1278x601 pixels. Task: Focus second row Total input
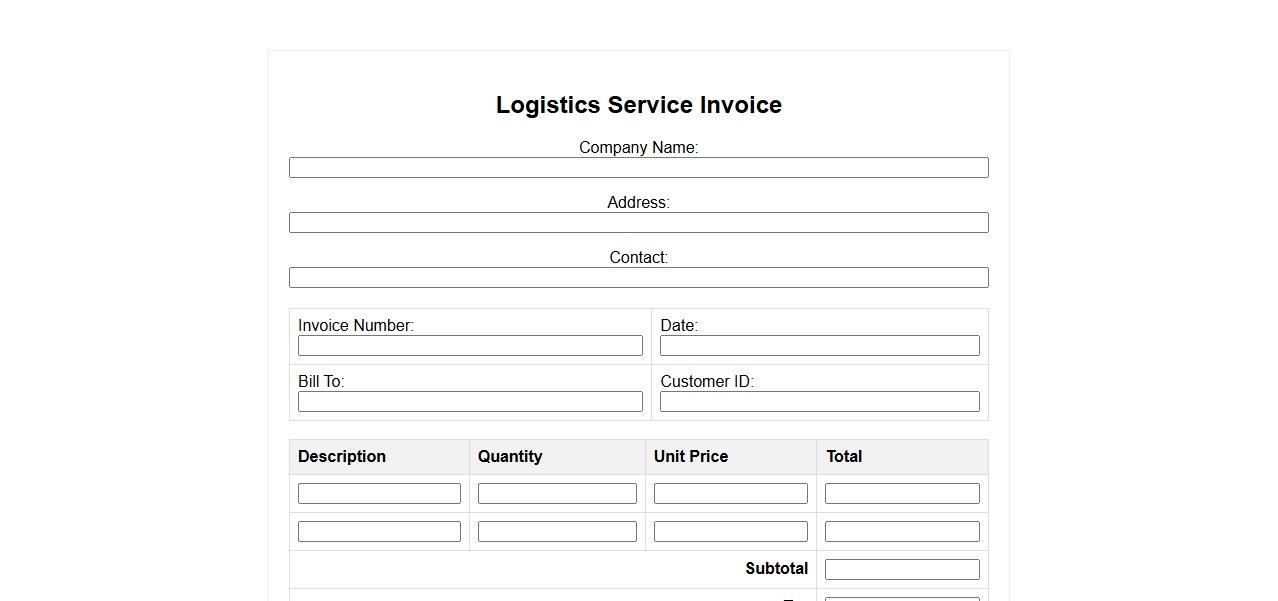pyautogui.click(x=901, y=532)
